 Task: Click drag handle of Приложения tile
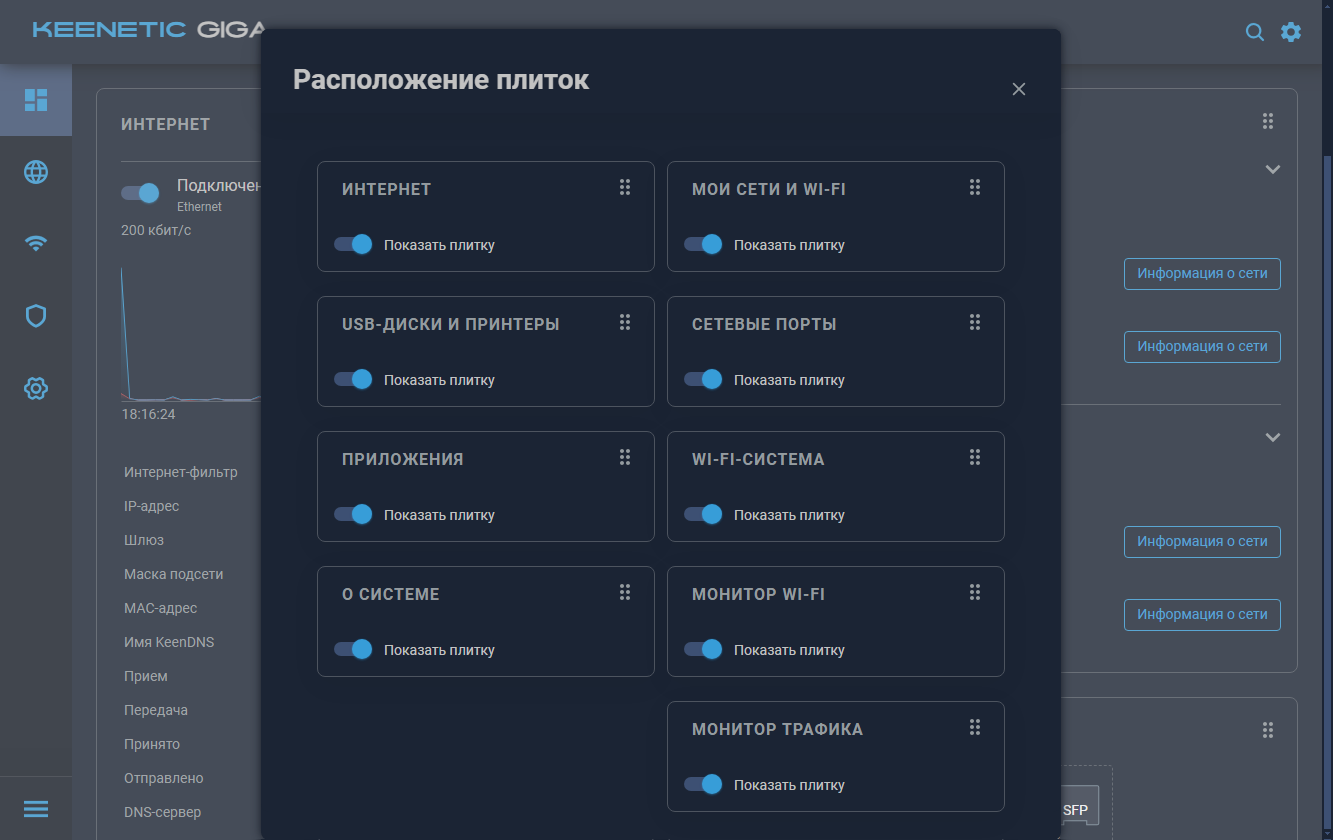click(625, 457)
